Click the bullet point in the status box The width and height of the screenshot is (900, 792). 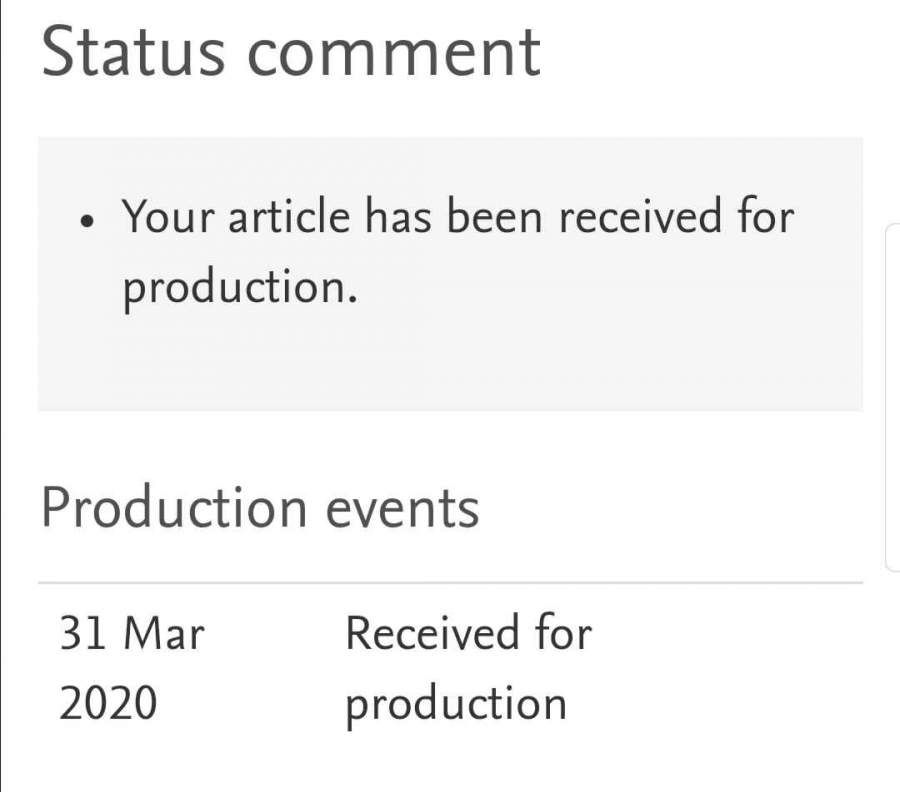[x=89, y=219]
